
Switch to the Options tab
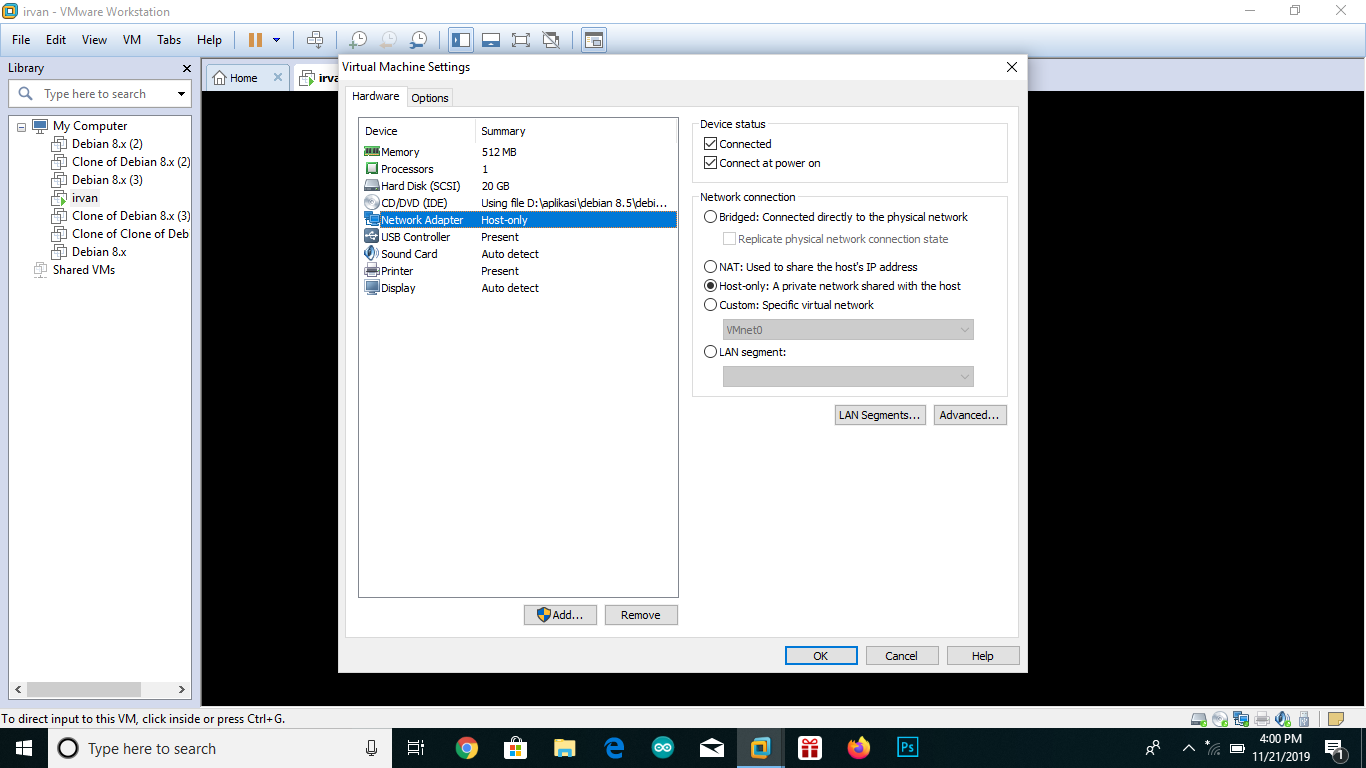[430, 98]
